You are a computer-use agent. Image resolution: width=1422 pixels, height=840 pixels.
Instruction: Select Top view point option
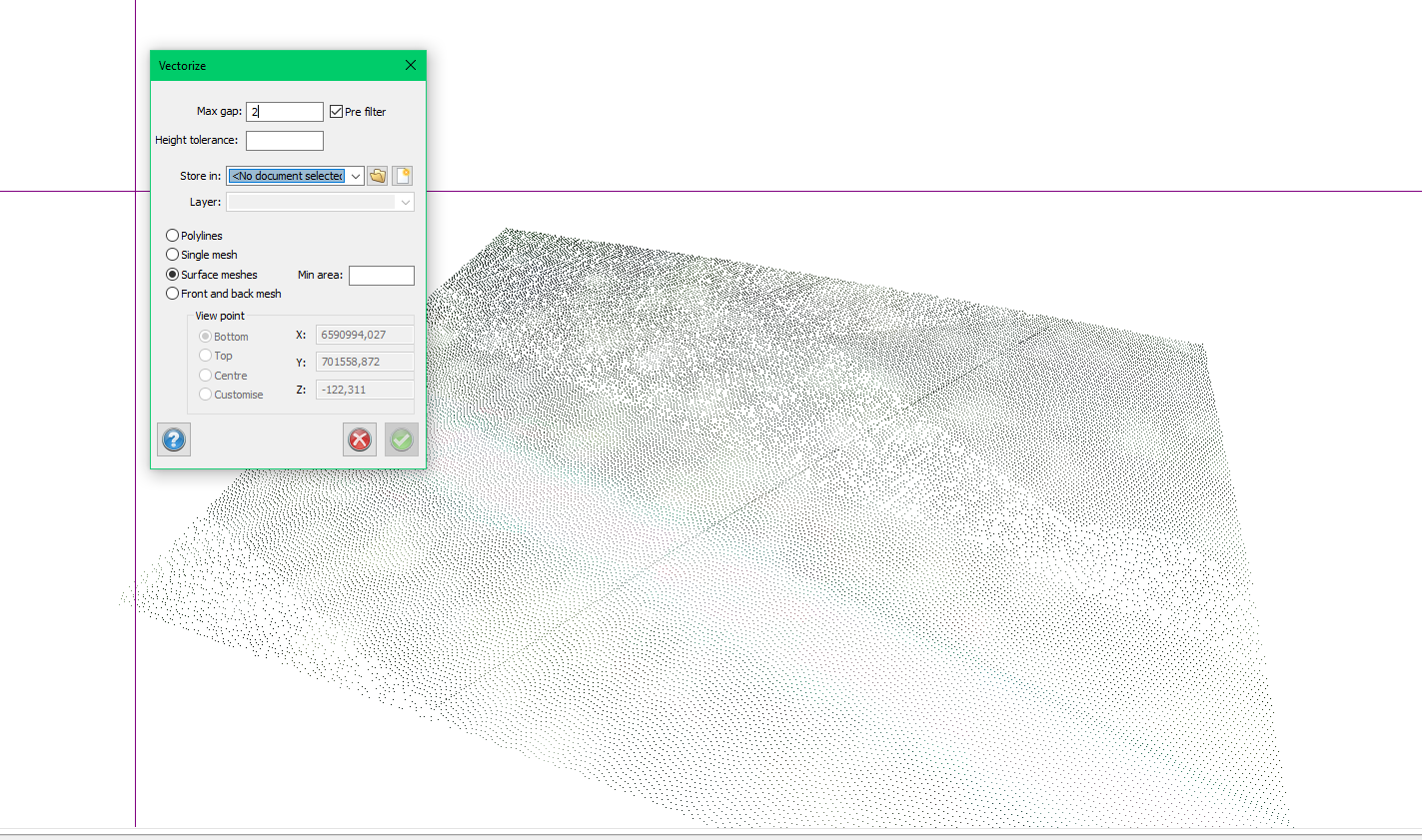(x=206, y=356)
